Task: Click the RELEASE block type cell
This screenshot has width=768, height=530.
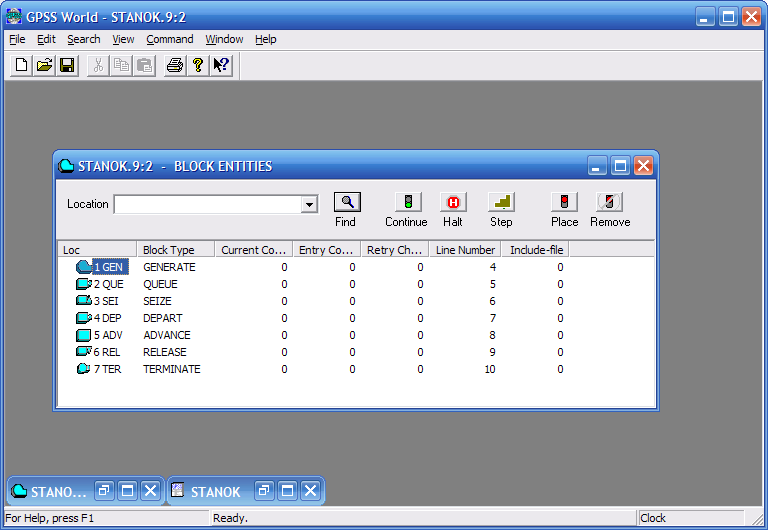Action: tap(165, 352)
